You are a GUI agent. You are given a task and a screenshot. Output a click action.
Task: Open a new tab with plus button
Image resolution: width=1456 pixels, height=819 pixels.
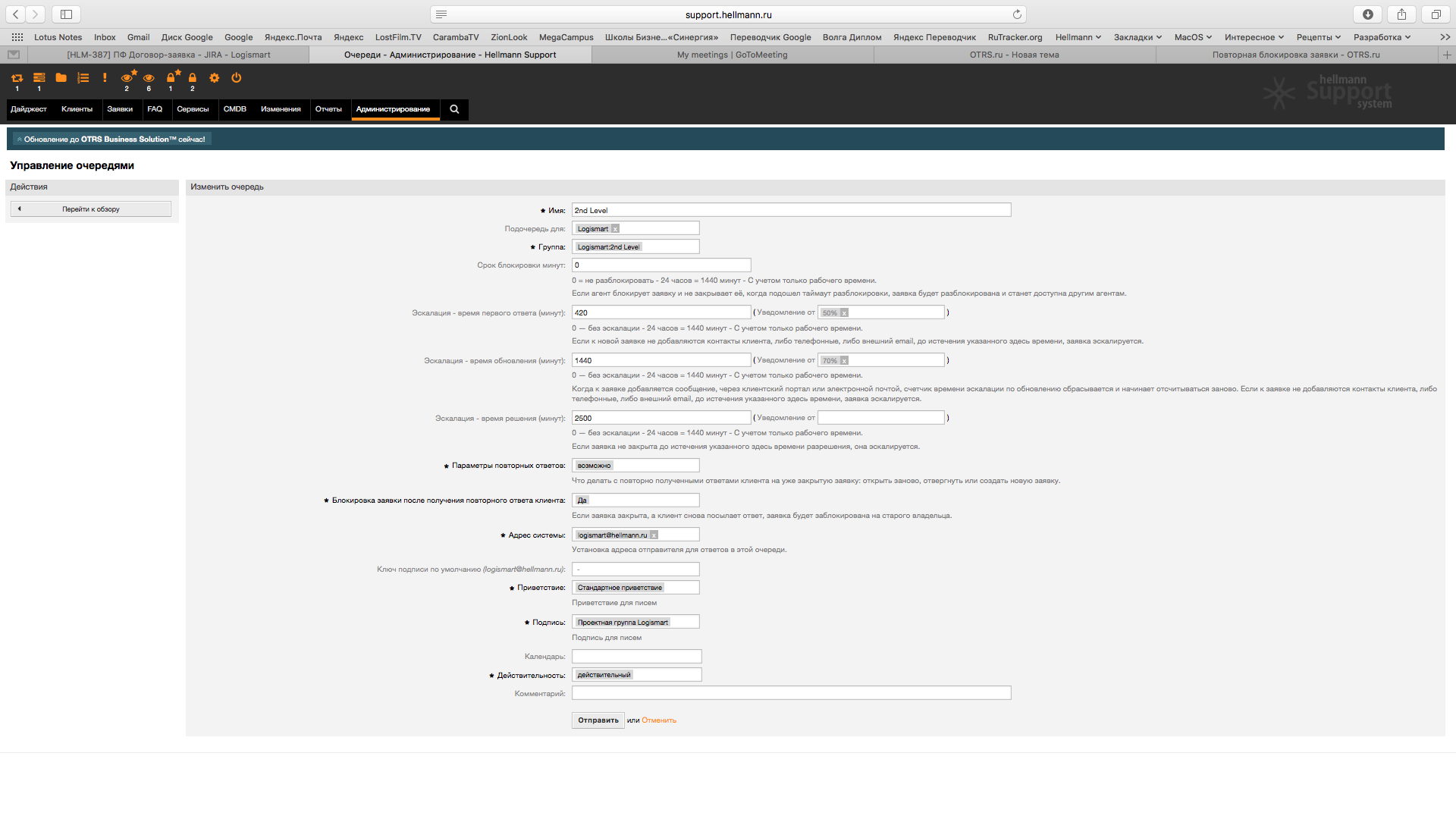[x=1447, y=55]
